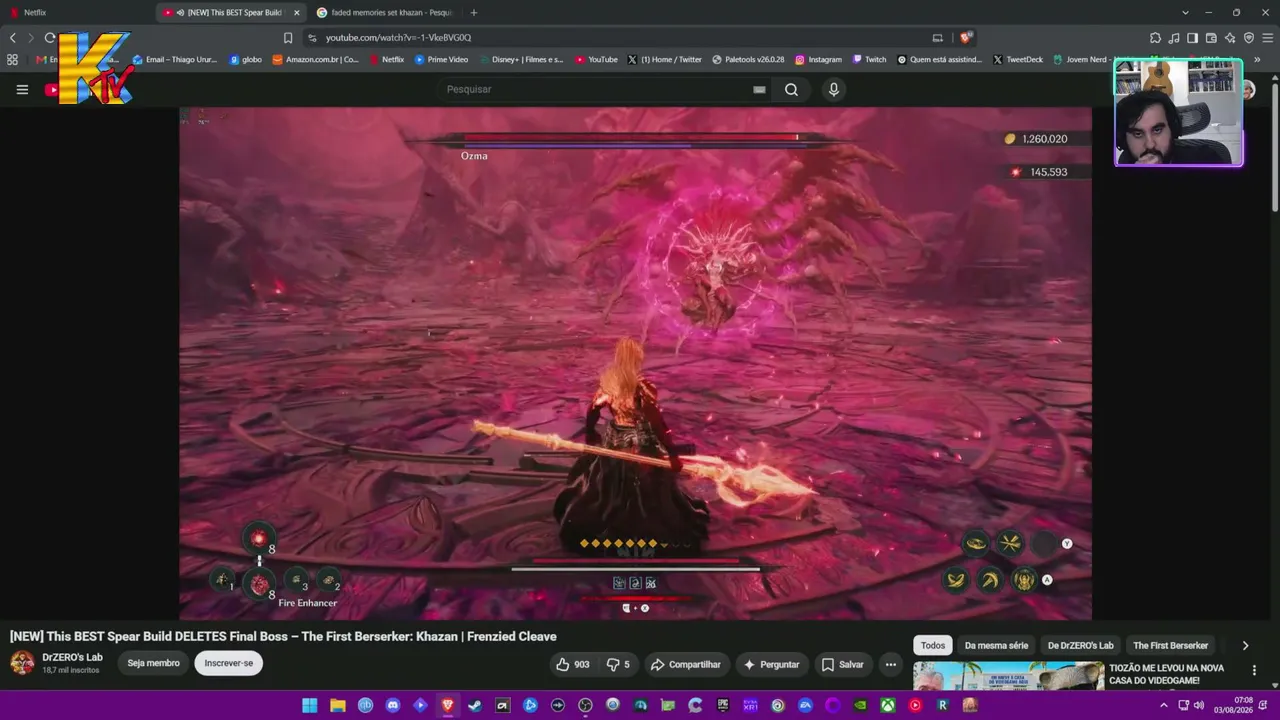Go back to the previous page
1280x720 pixels.
coord(13,38)
